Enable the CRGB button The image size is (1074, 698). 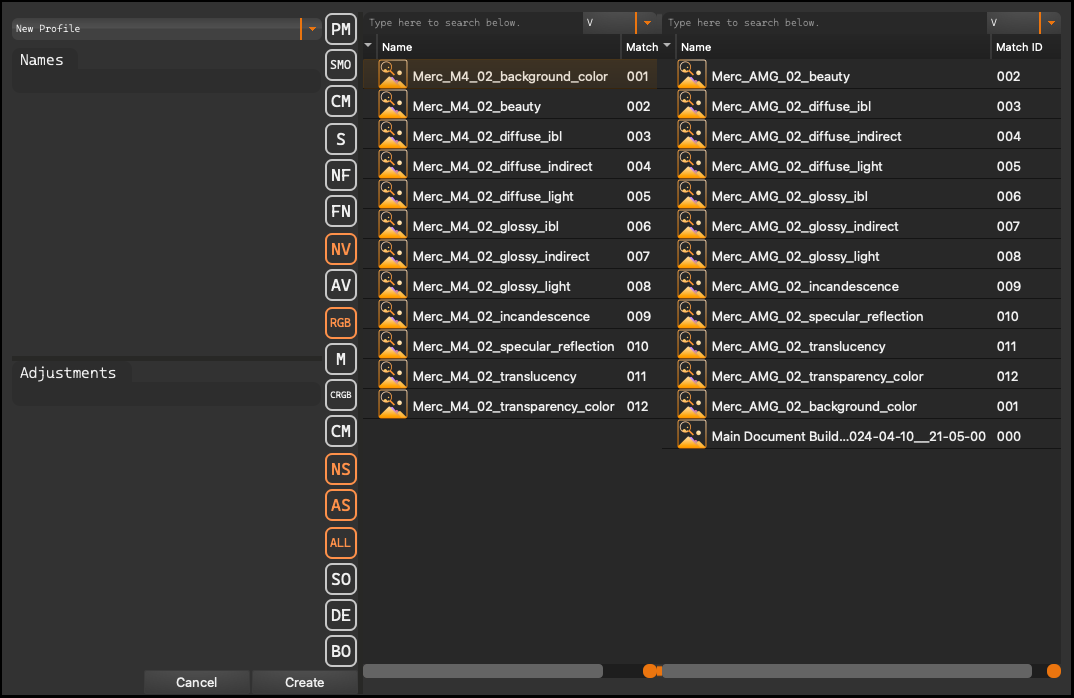[340, 395]
